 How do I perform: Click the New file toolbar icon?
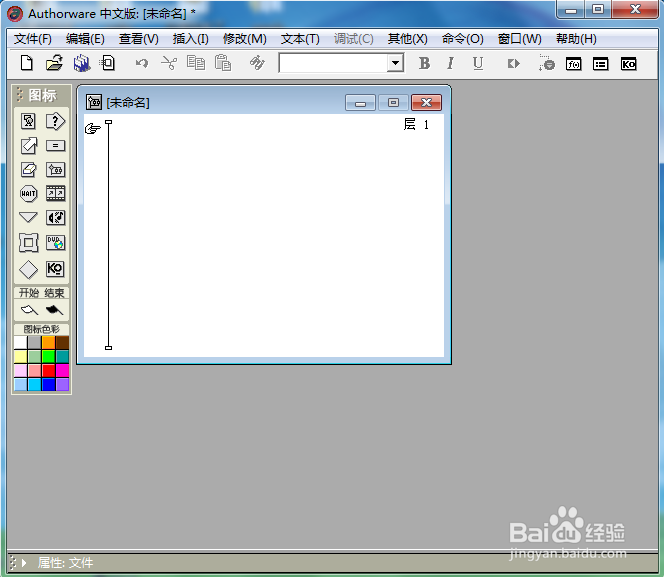click(27, 63)
